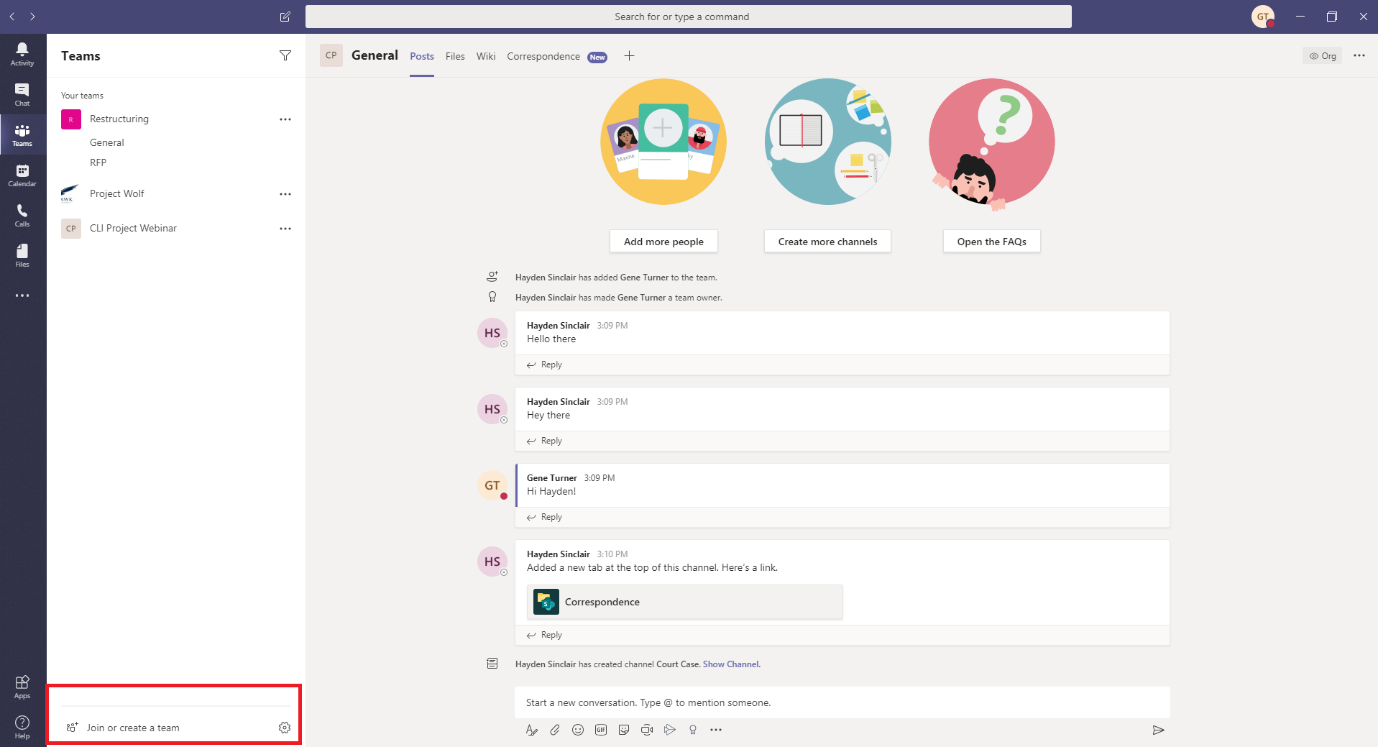1378x747 pixels.
Task: Attach a file with the paperclip icon
Action: coord(555,730)
